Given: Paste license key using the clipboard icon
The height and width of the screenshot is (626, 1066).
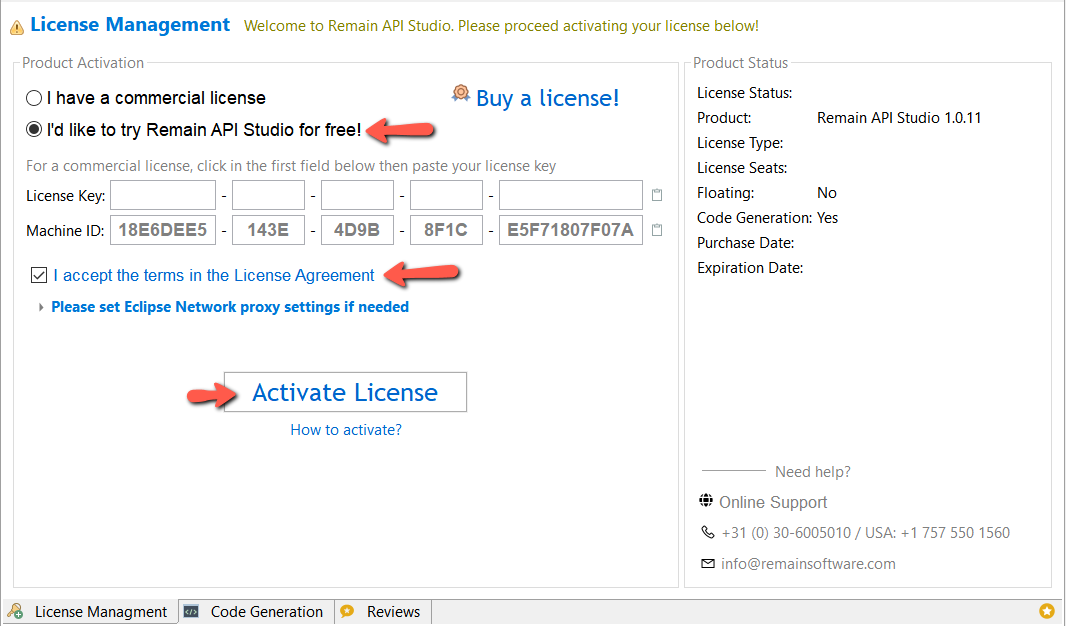Looking at the screenshot, I should pos(657,195).
